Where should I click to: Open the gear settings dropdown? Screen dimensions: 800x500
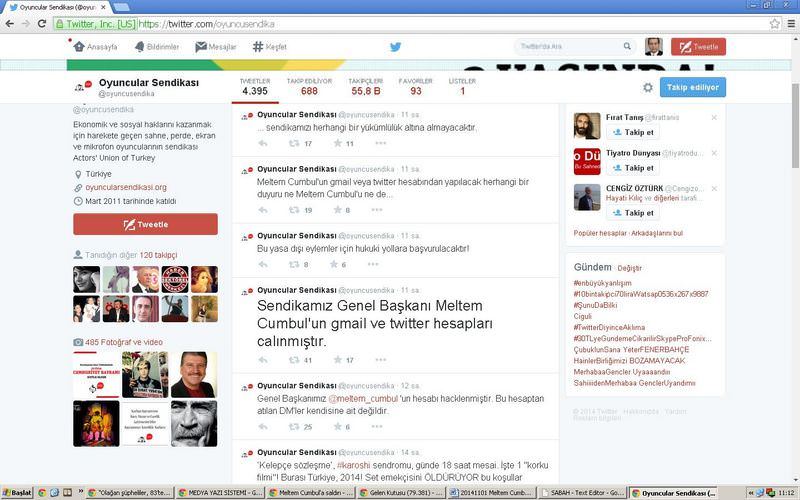(x=647, y=87)
